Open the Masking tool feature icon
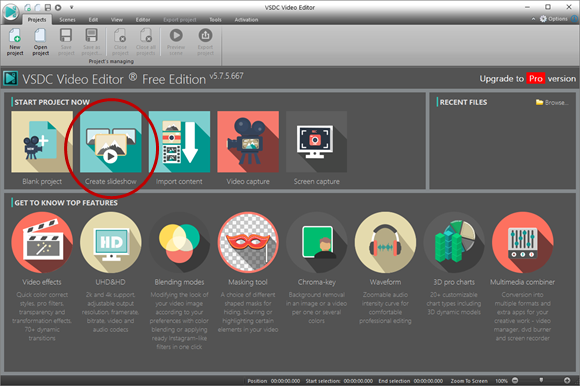Viewport: 580px width, 386px height. coord(248,243)
